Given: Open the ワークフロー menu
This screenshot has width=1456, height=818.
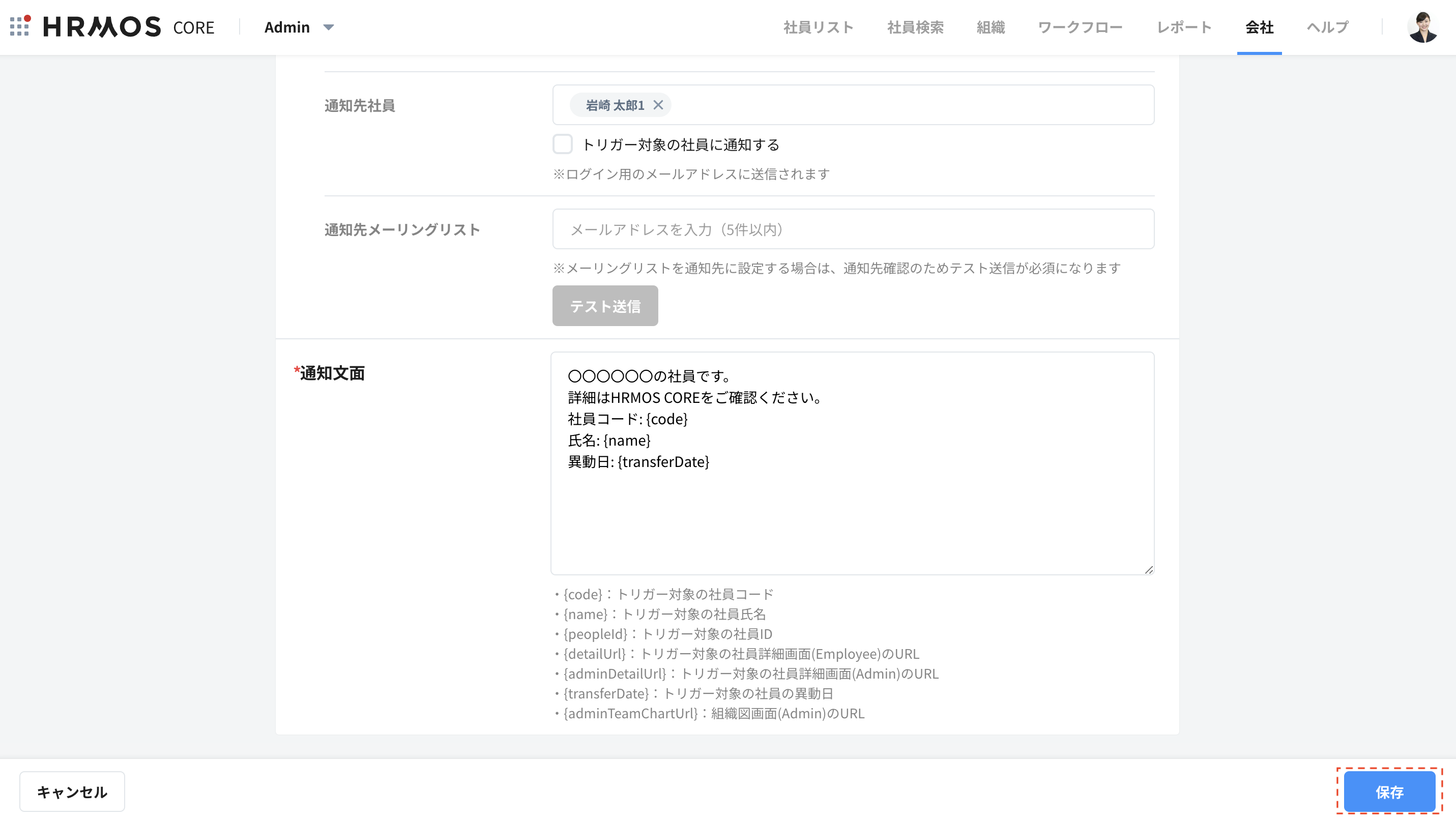Looking at the screenshot, I should click(x=1080, y=27).
